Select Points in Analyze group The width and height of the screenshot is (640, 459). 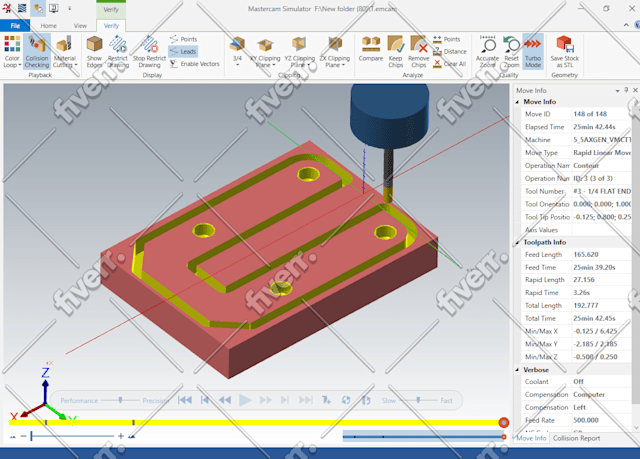tap(447, 39)
